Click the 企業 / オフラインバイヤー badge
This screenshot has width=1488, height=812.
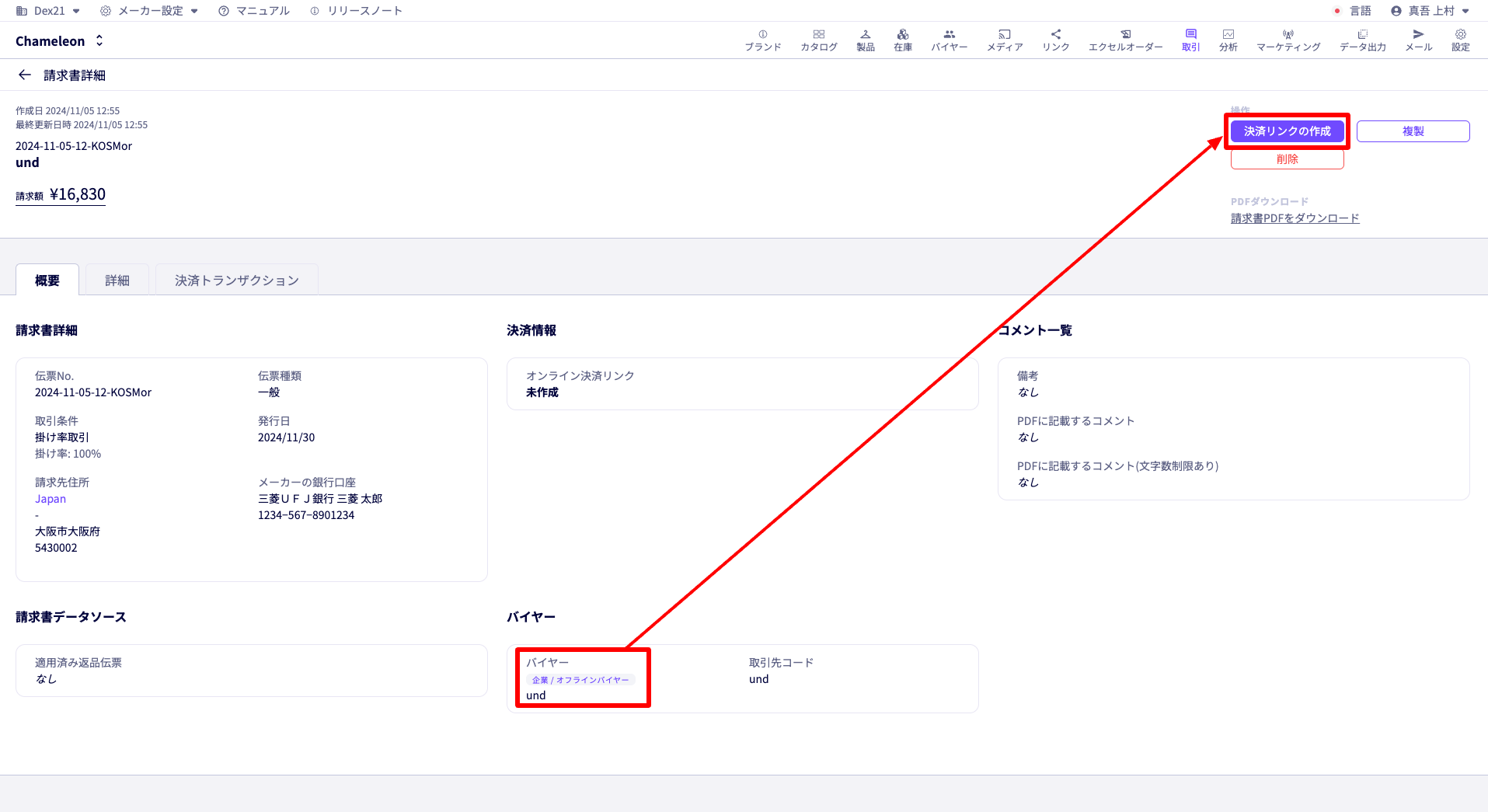[580, 680]
